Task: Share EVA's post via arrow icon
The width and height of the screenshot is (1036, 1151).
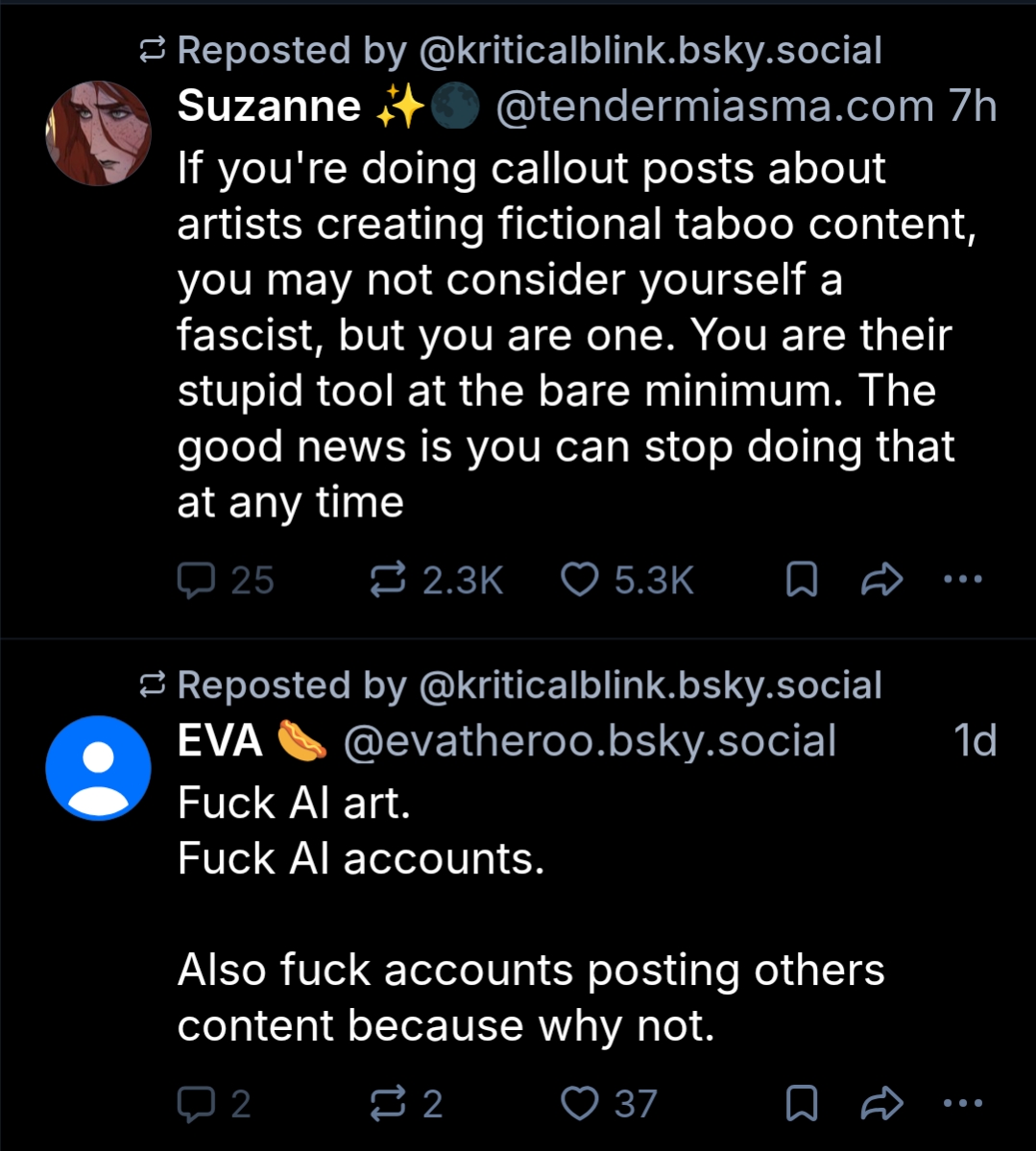Action: click(x=881, y=1104)
